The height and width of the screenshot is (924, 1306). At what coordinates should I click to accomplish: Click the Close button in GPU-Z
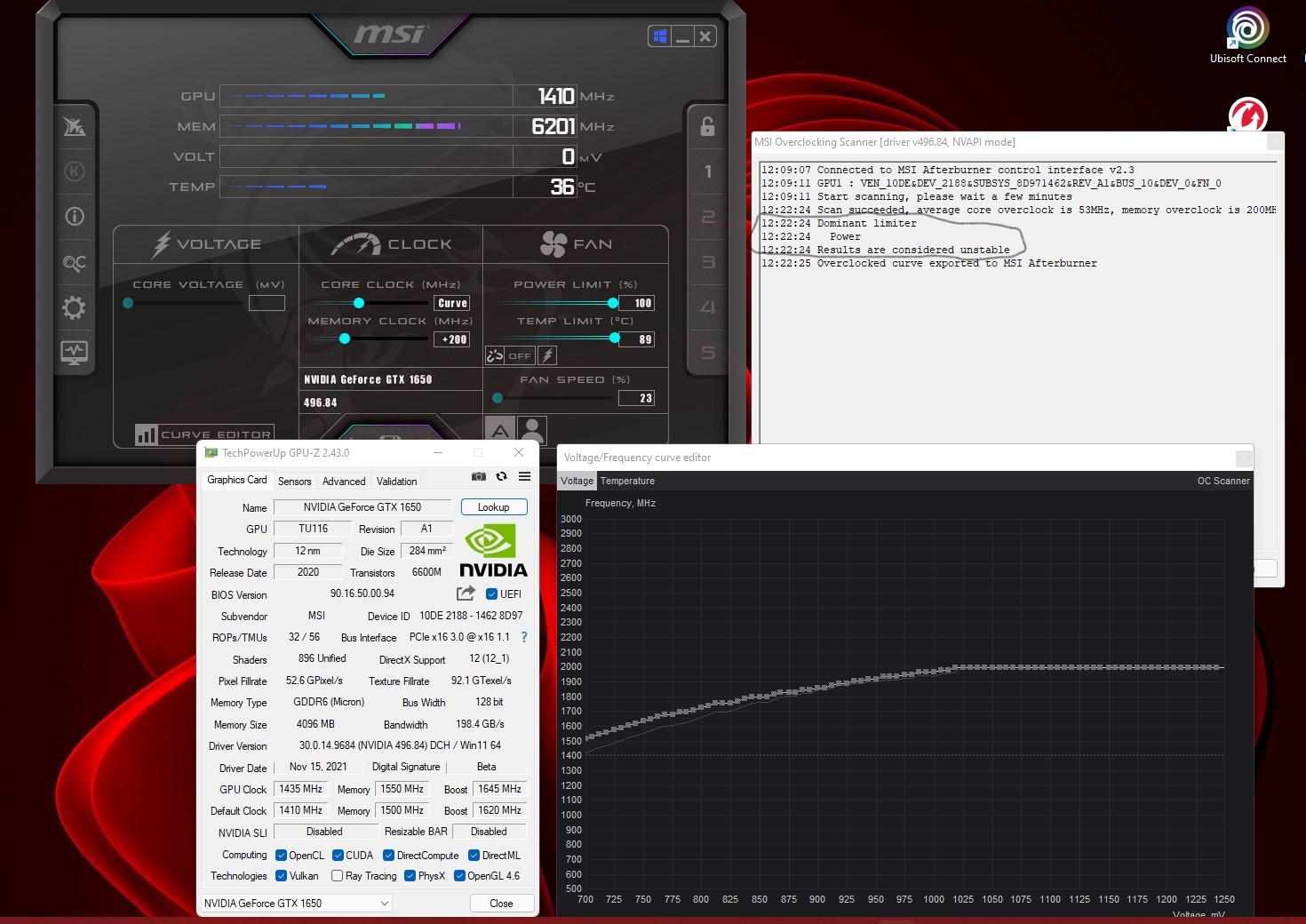coord(501,904)
